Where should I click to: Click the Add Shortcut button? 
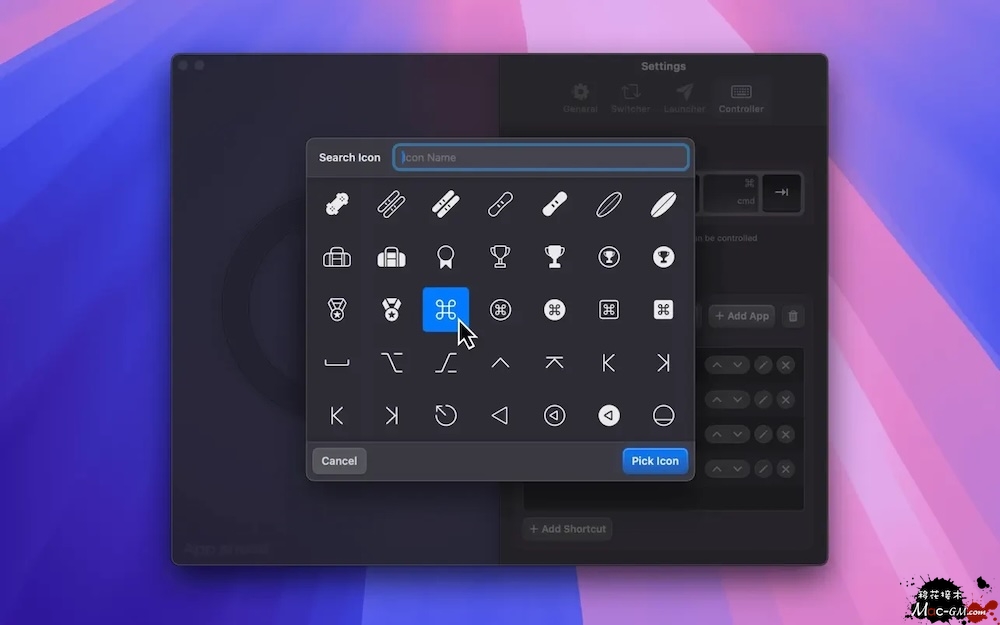pyautogui.click(x=567, y=529)
